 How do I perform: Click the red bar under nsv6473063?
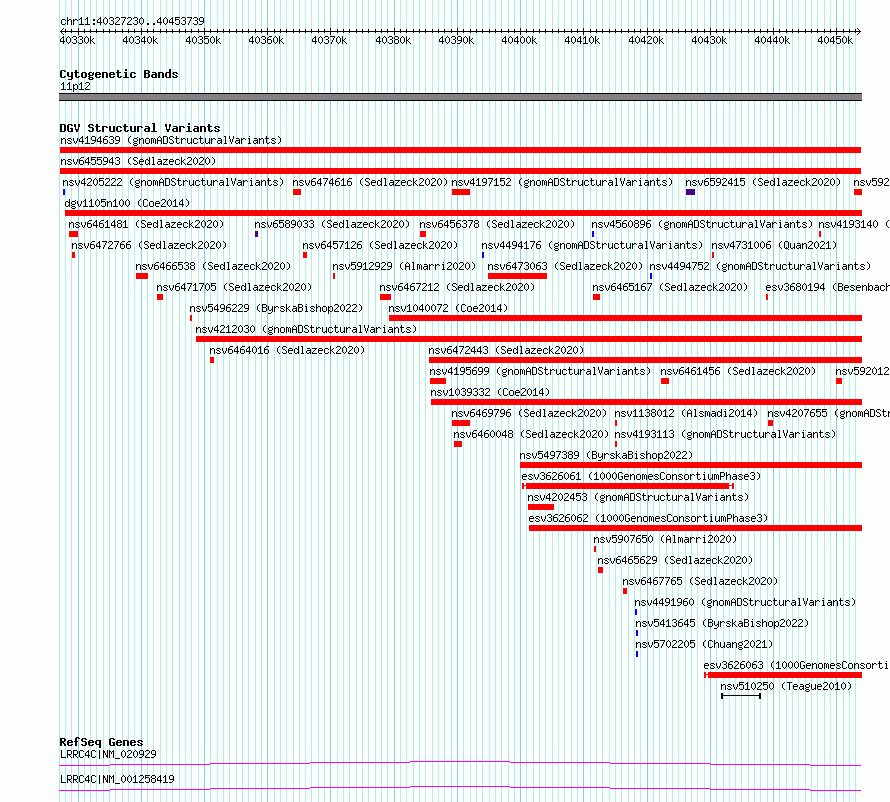pyautogui.click(x=517, y=276)
